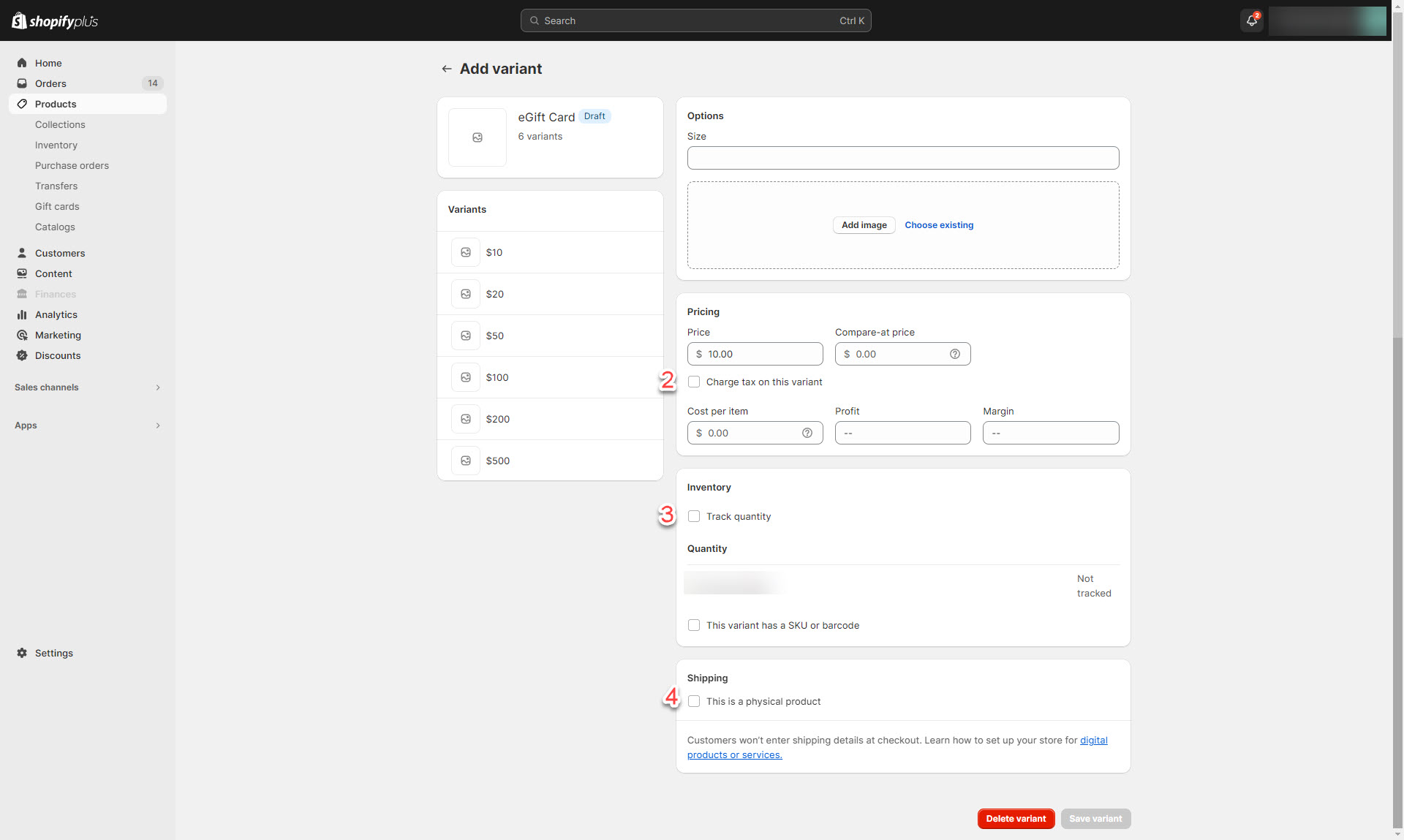Click the $500 variant image icon

tap(466, 461)
